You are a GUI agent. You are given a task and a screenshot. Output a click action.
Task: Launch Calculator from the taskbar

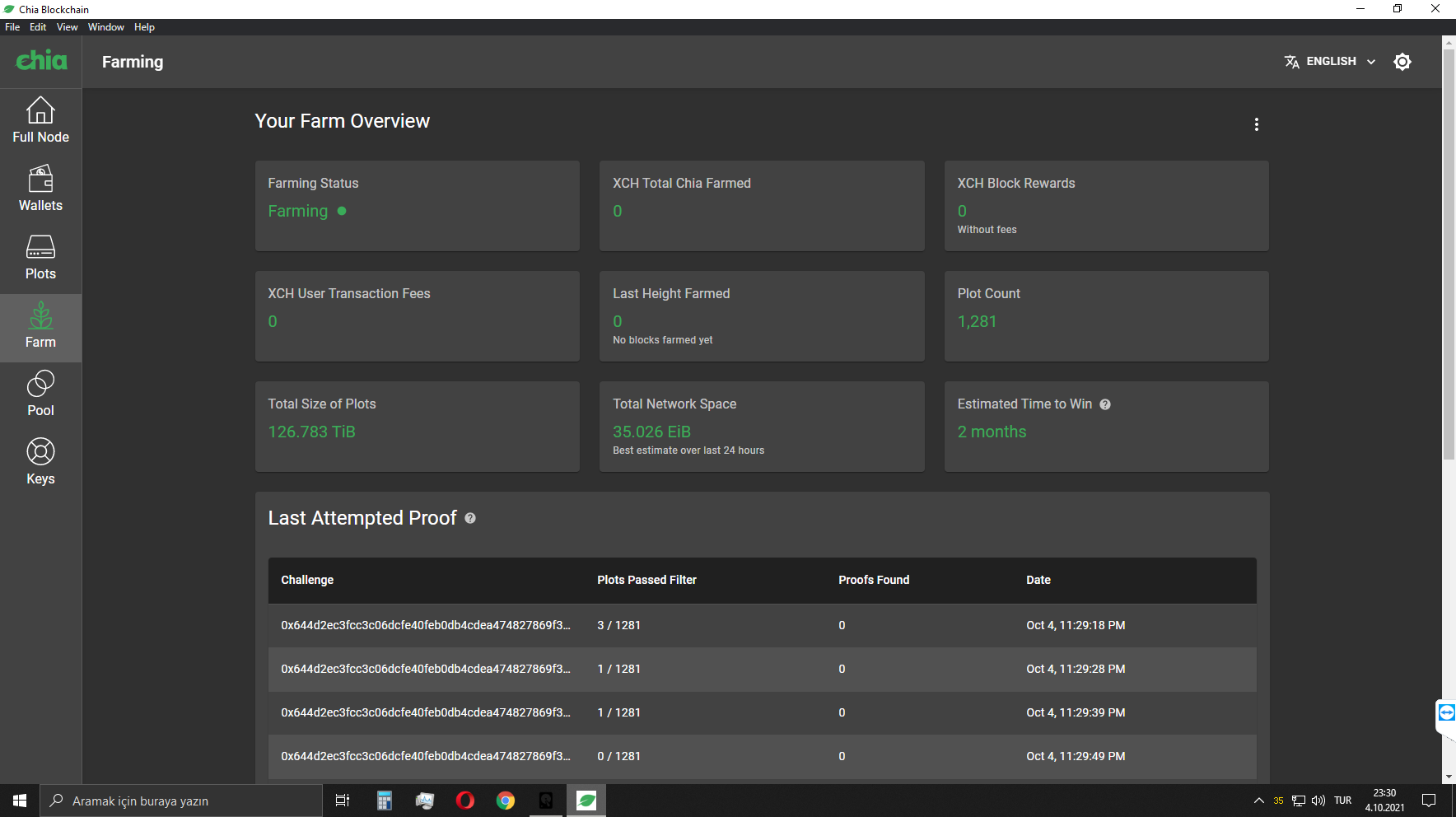click(x=384, y=801)
